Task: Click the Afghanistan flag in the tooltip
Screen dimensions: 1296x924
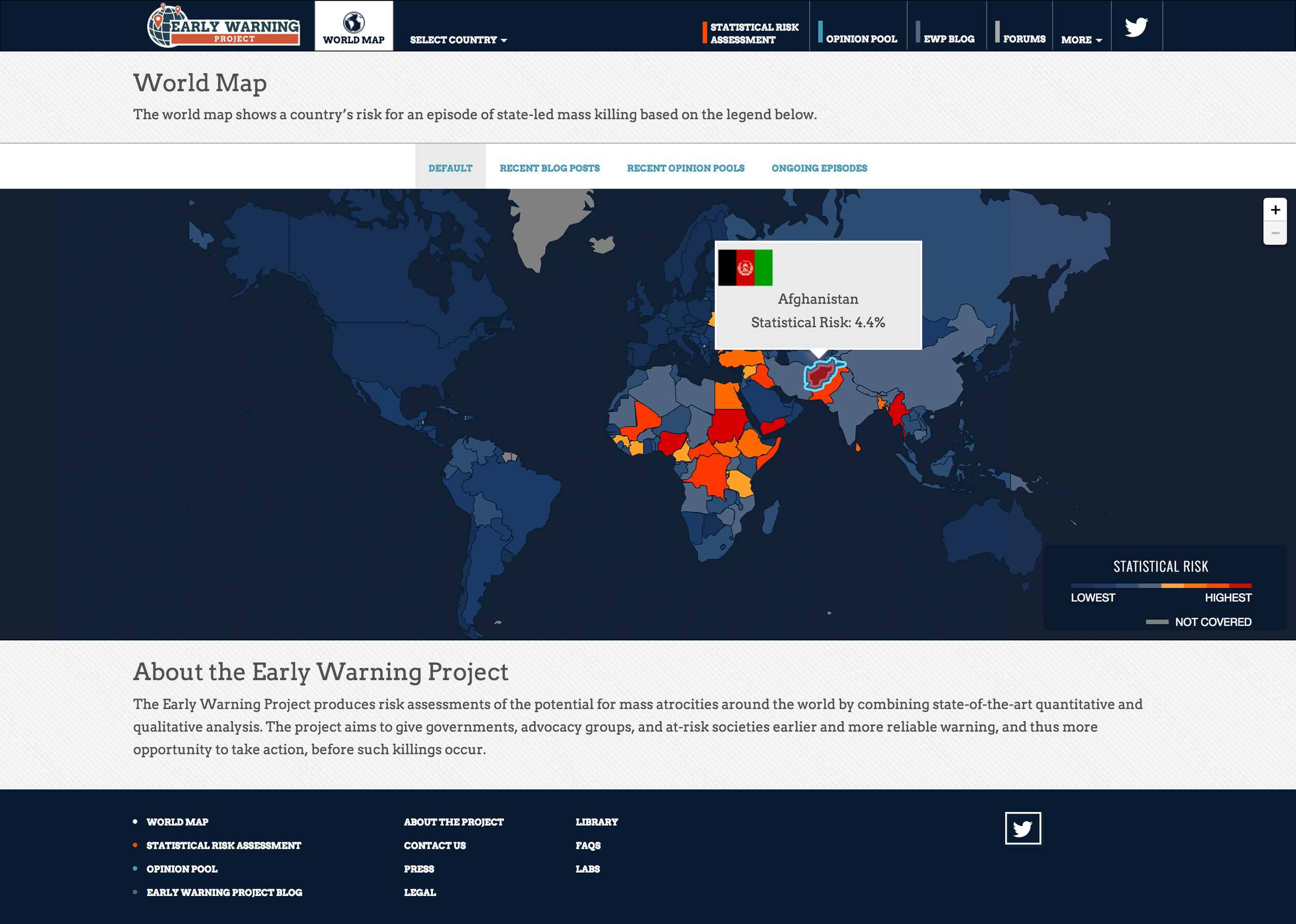Action: pyautogui.click(x=745, y=268)
